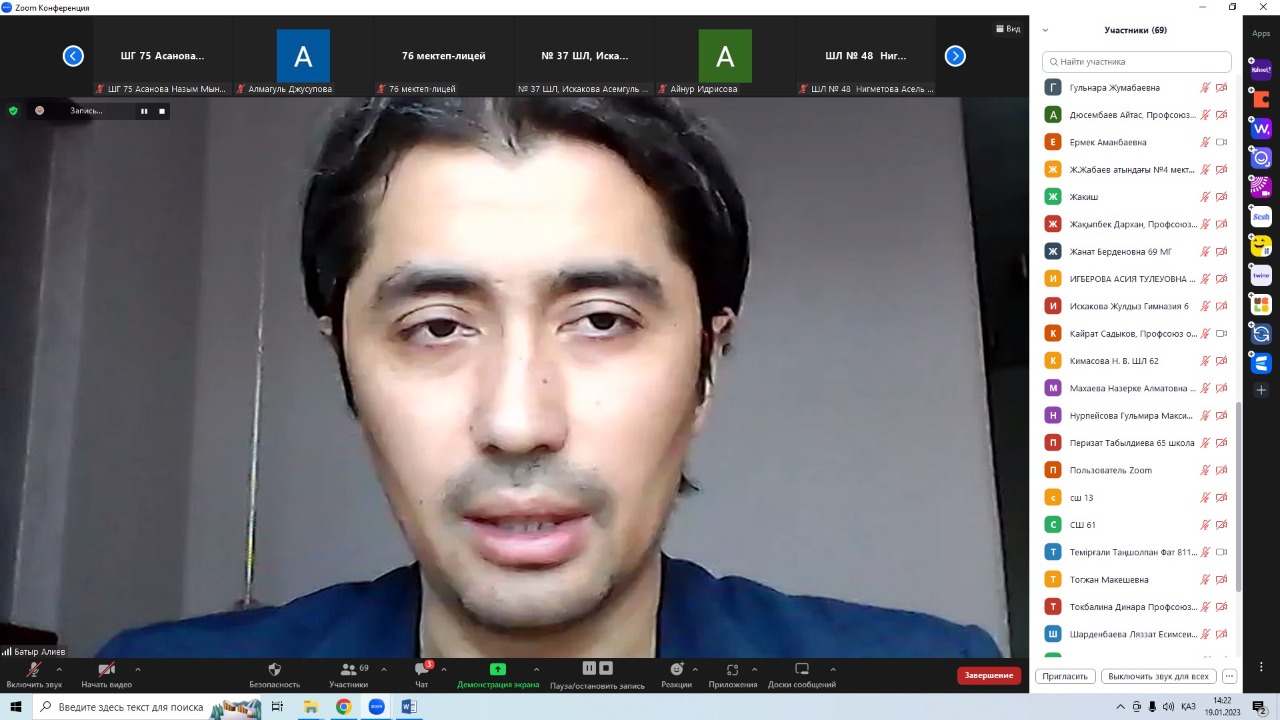This screenshot has width=1280, height=720.
Task: Click the Apps tab header in sidebar
Action: [x=1261, y=33]
